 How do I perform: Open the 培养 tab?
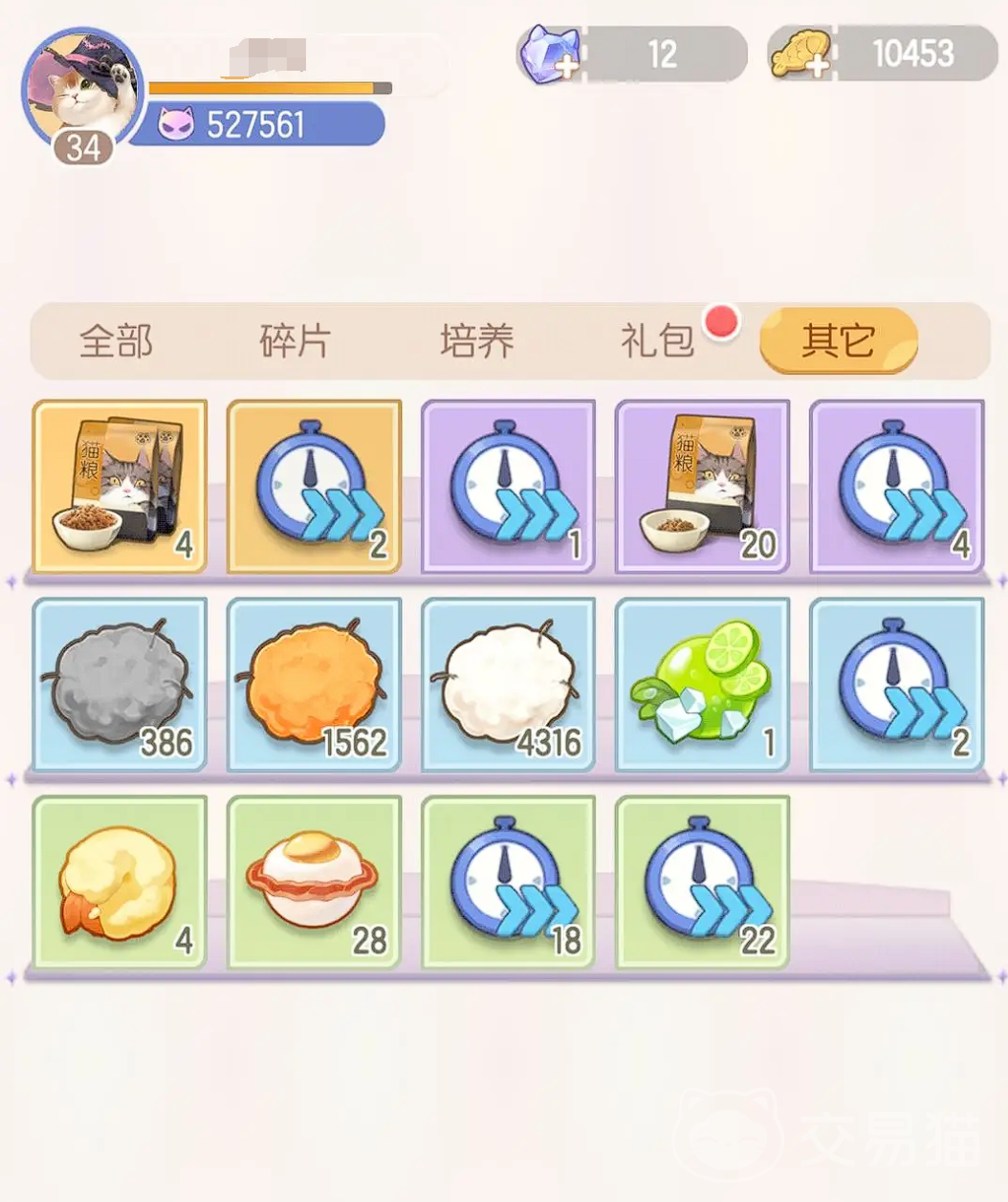(x=476, y=340)
